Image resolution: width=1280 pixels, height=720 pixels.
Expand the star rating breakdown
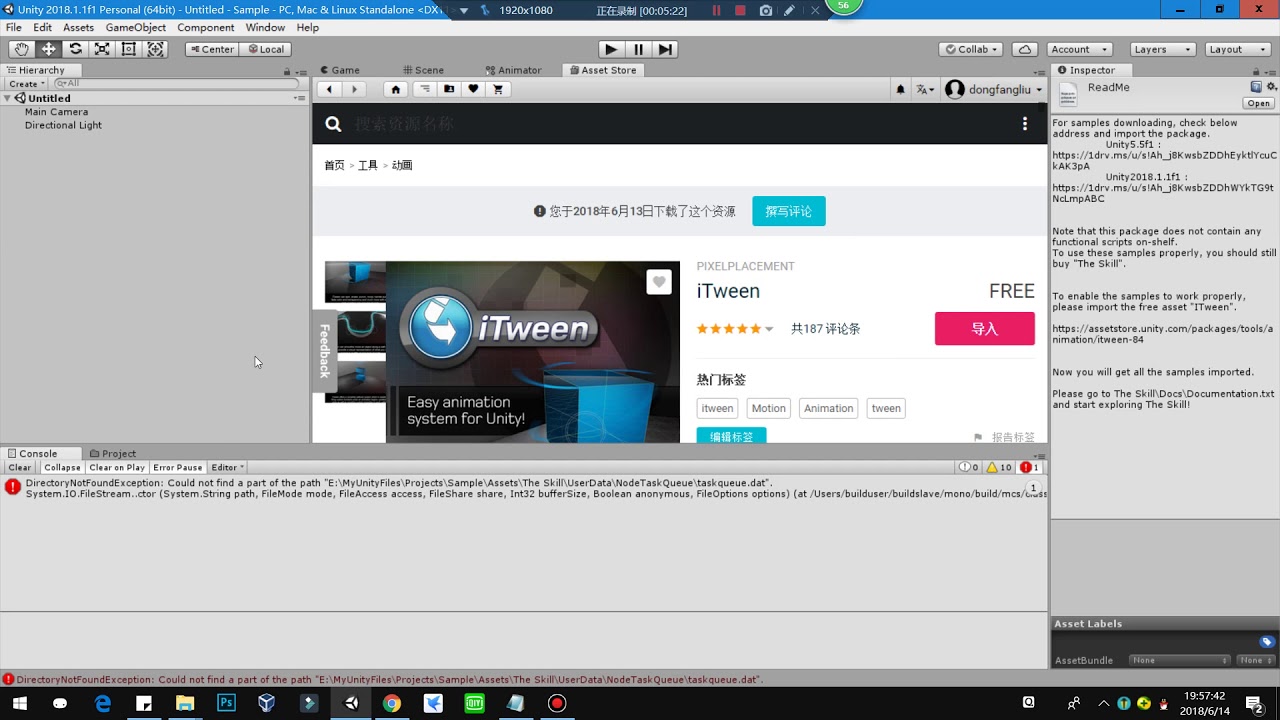click(769, 329)
